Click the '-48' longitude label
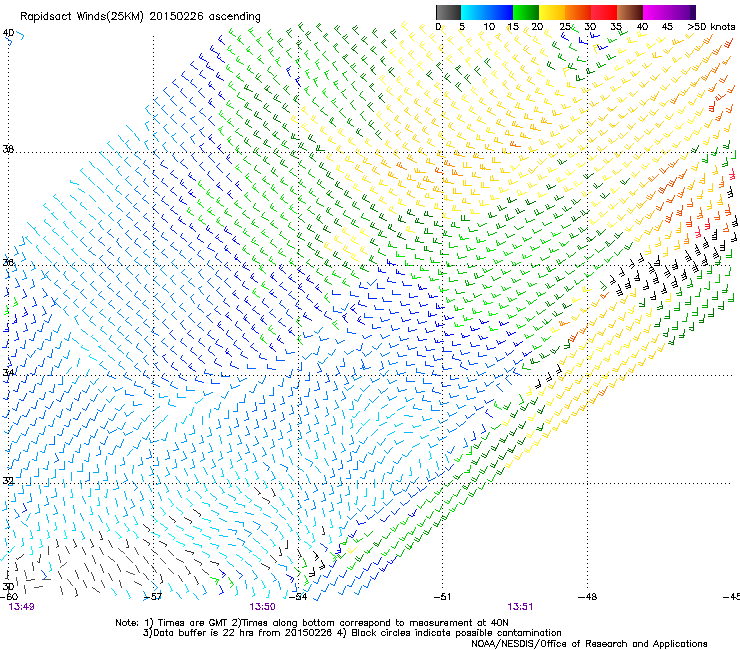740x650 pixels. tap(588, 597)
